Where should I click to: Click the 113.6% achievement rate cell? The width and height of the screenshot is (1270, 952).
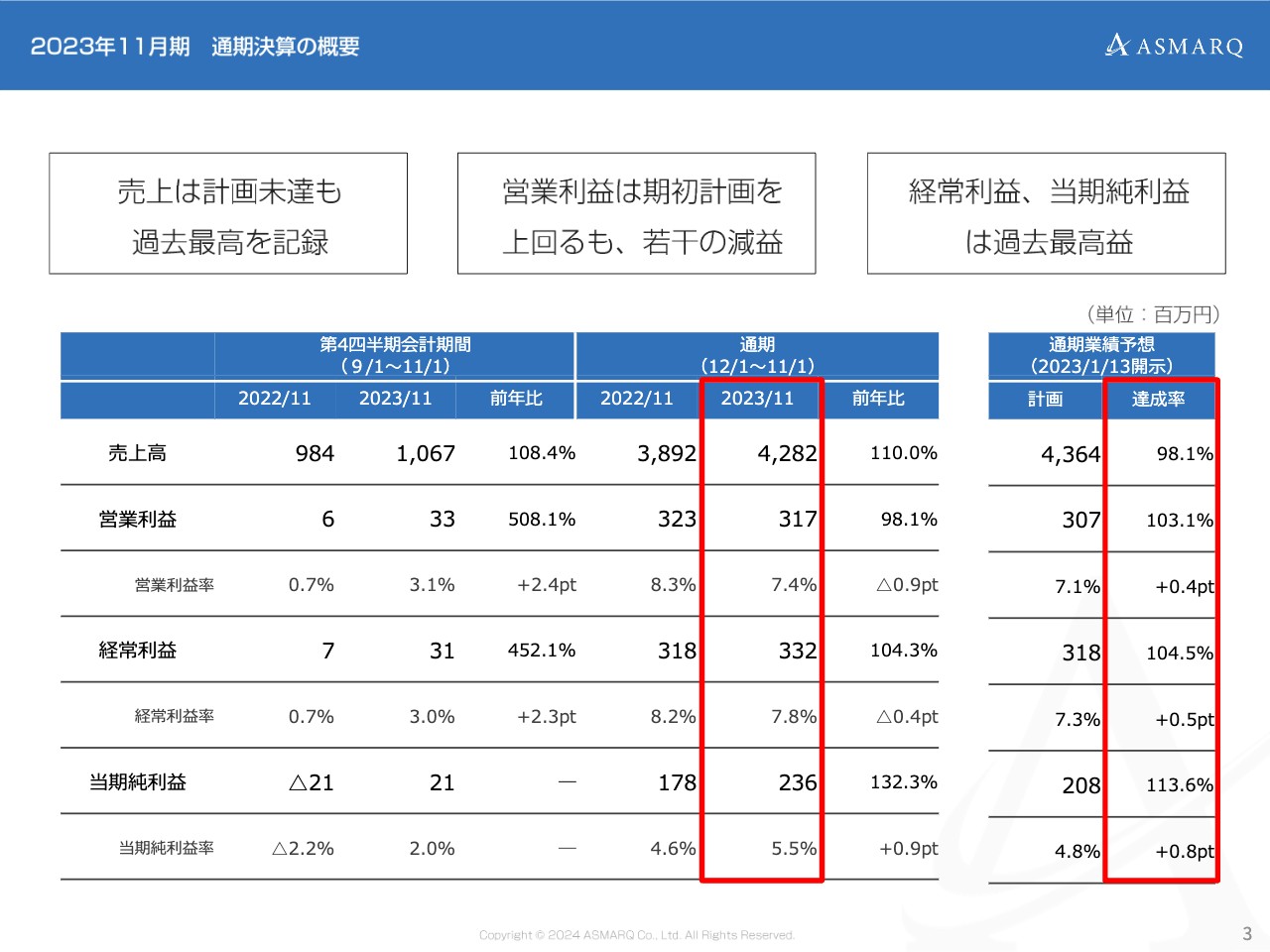[1179, 785]
